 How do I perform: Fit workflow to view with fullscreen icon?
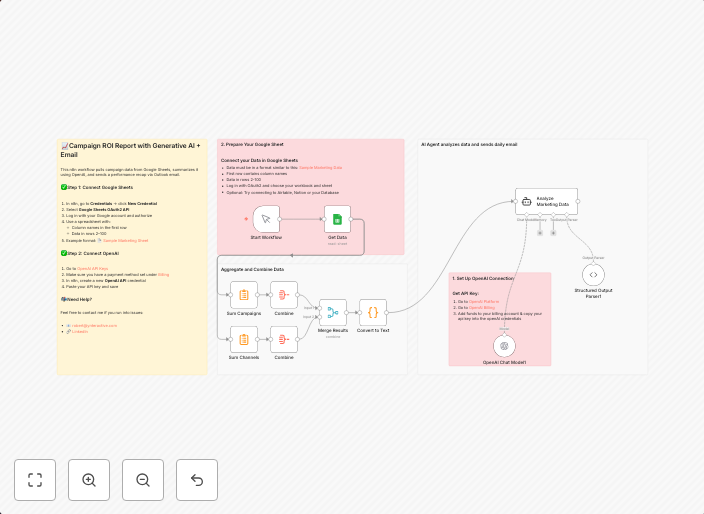(35, 480)
